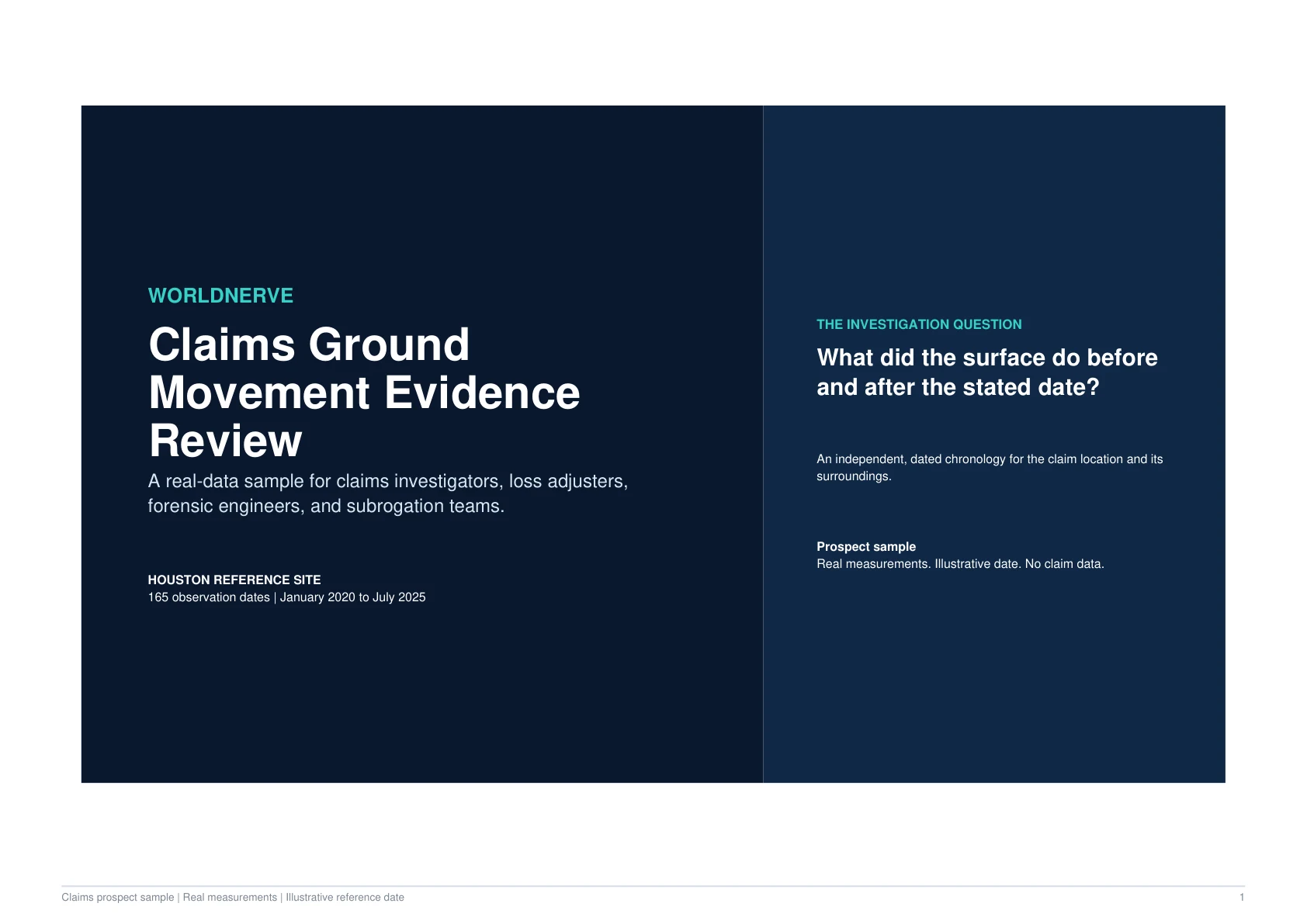The height and width of the screenshot is (924, 1307).
Task: Click the 'HOUSTON REFERENCE SITE' label
Action: [x=234, y=580]
